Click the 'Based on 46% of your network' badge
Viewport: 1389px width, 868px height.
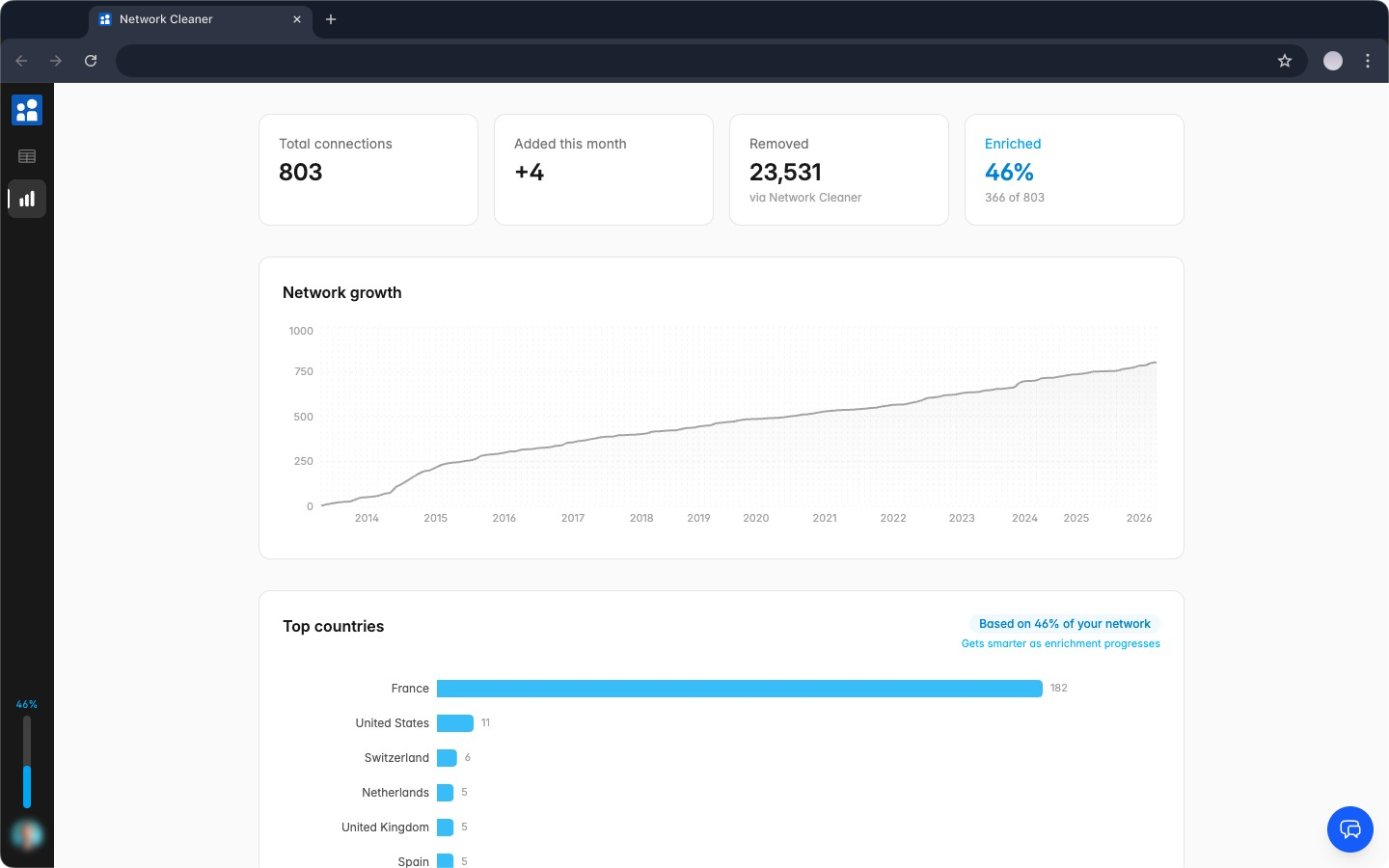[x=1065, y=624]
